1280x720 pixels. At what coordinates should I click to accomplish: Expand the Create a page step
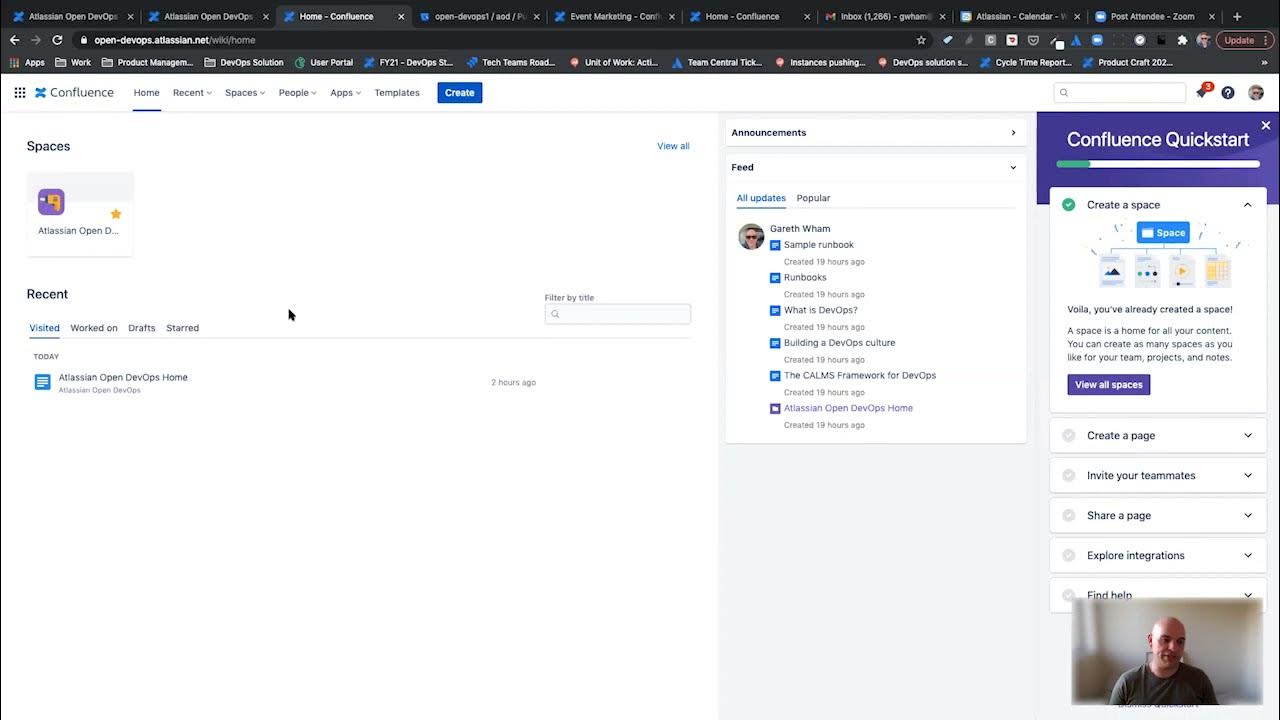[1158, 435]
